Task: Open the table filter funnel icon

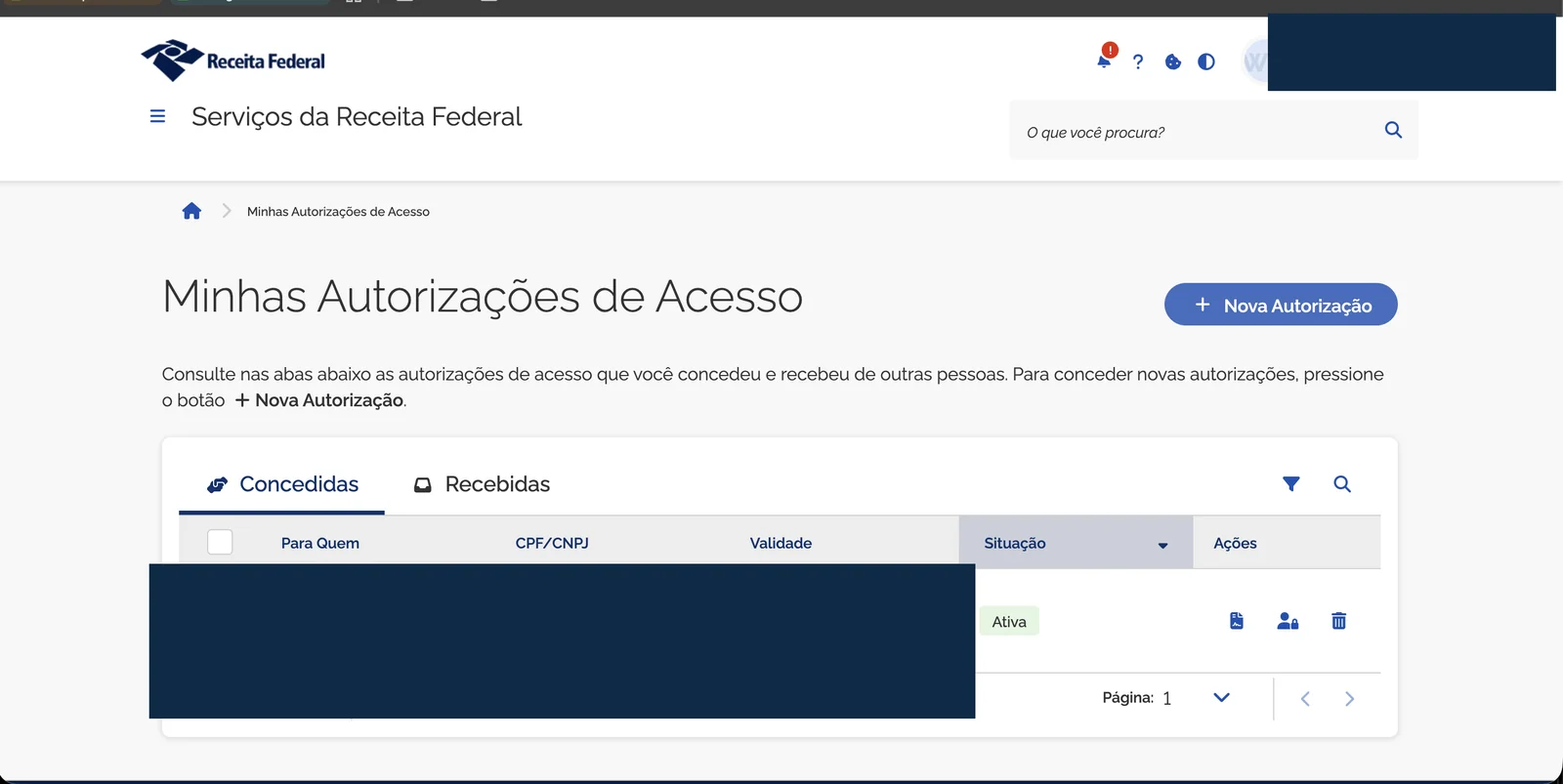Action: click(1291, 484)
